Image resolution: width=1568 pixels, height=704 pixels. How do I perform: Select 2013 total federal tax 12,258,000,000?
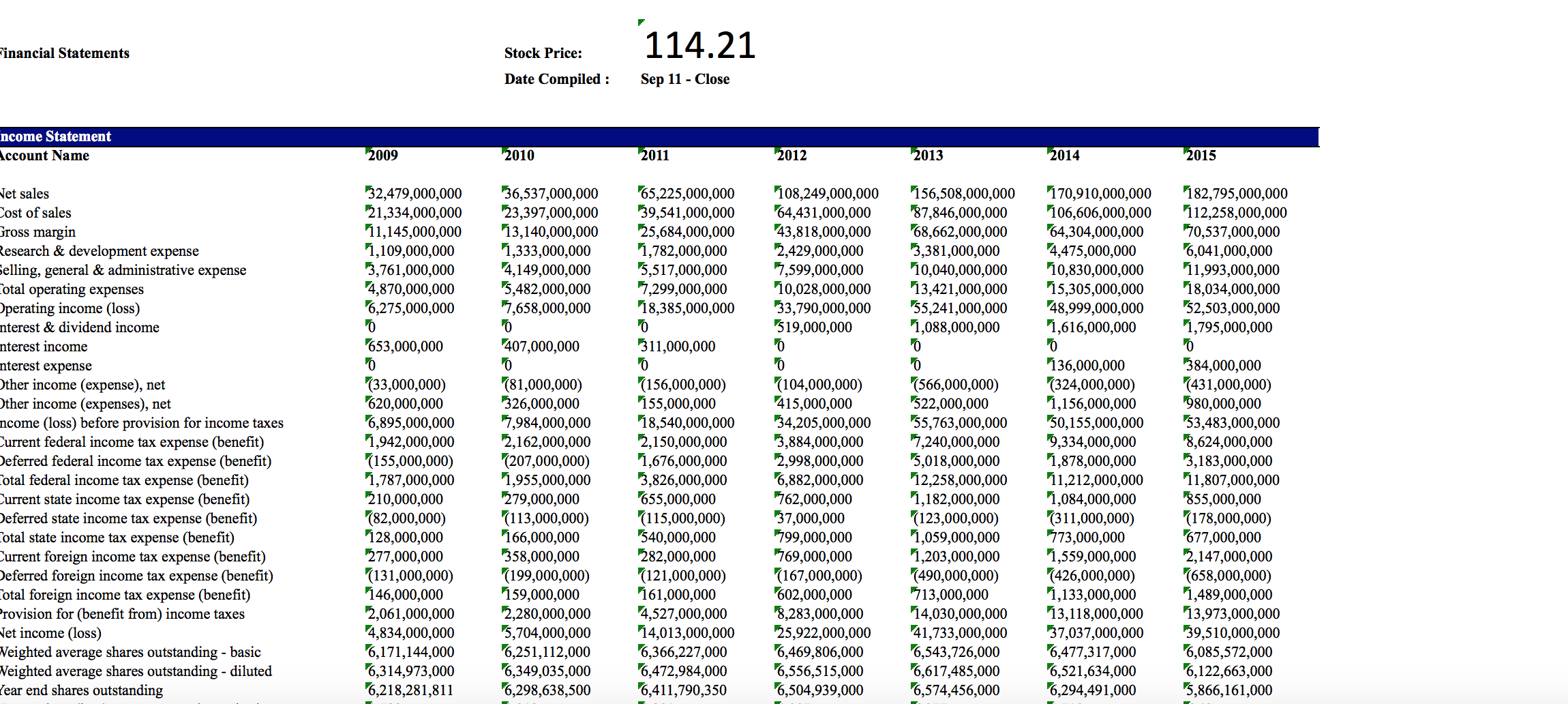pyautogui.click(x=960, y=480)
